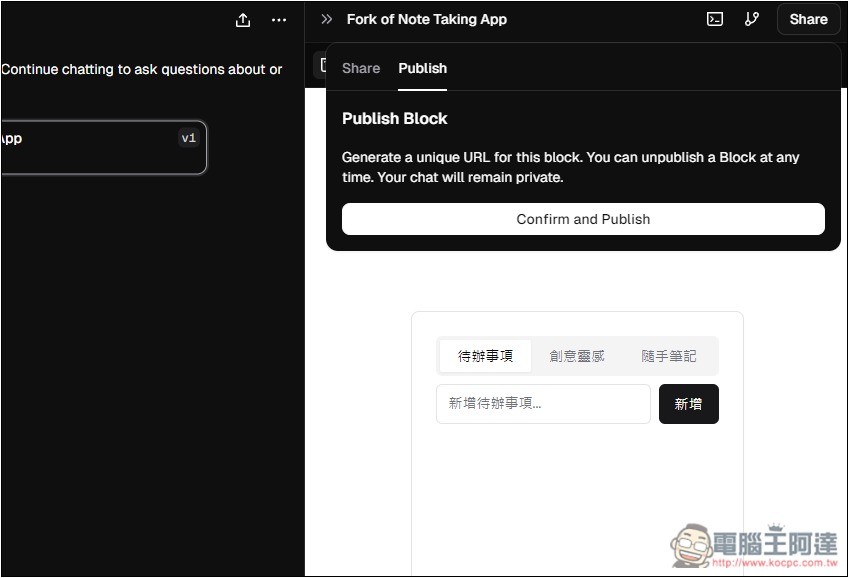Click the Publish Block heading
849x578 pixels.
click(395, 119)
